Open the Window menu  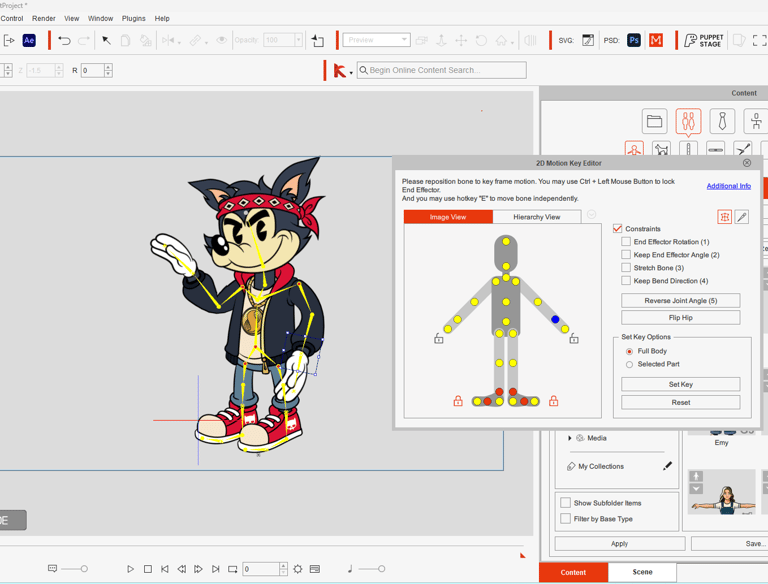100,19
